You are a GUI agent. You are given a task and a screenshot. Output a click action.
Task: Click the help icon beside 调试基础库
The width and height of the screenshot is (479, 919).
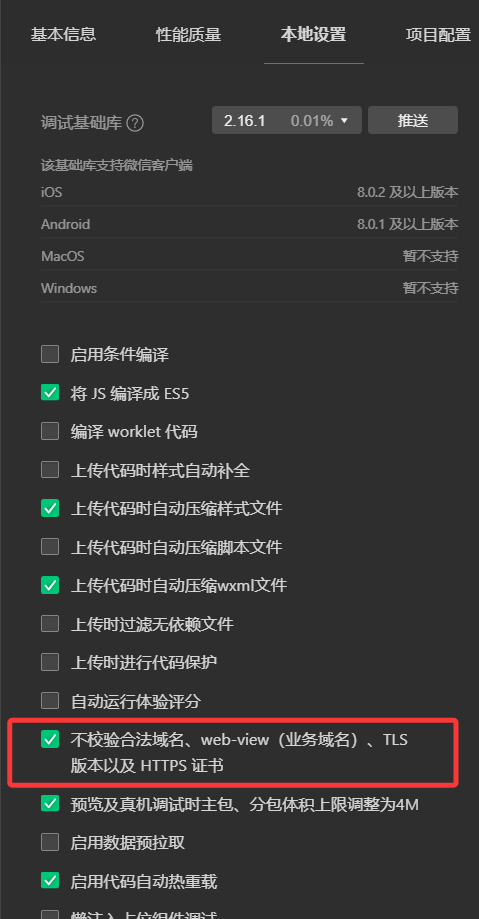135,123
